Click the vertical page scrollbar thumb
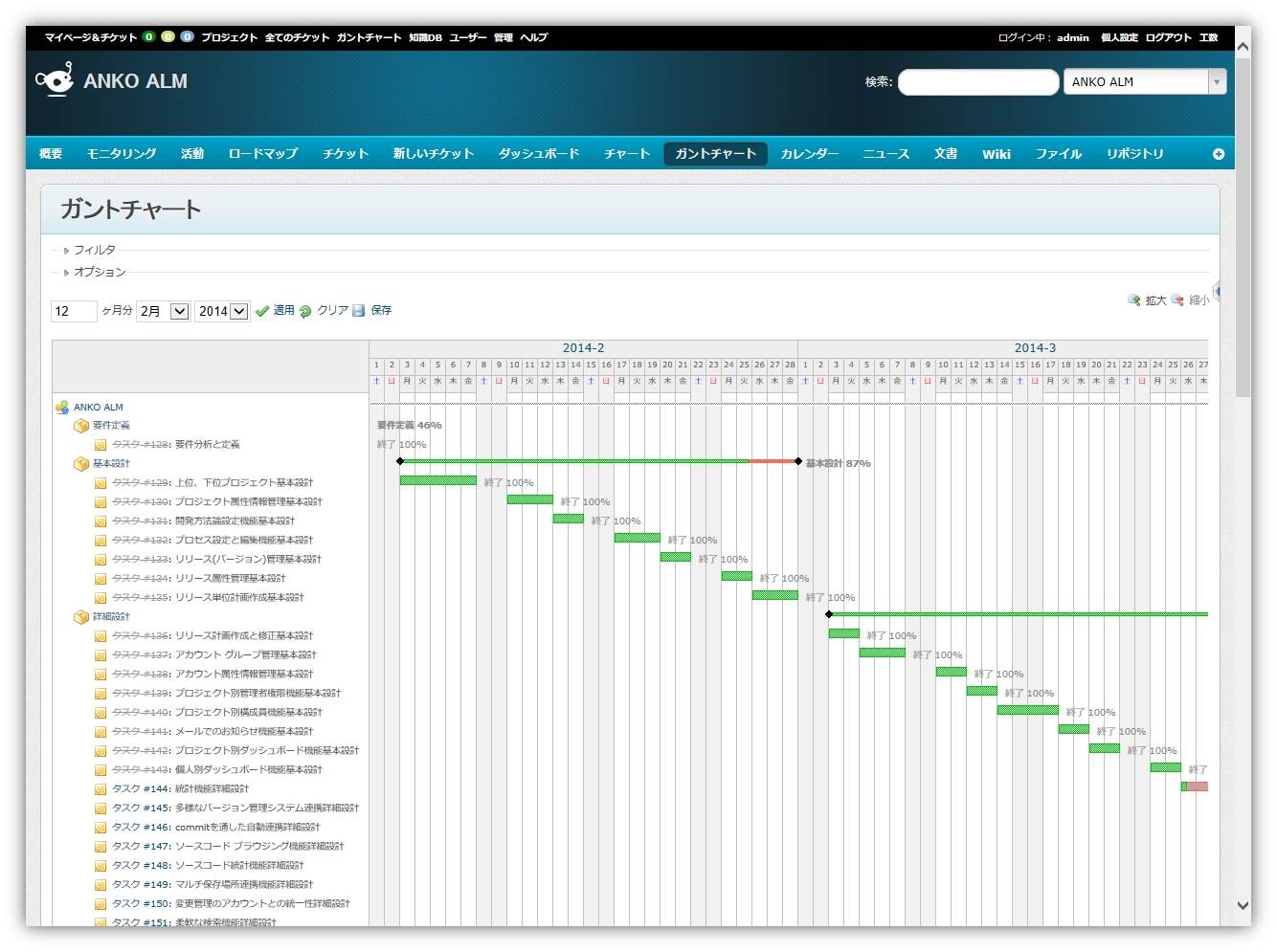 1243,226
